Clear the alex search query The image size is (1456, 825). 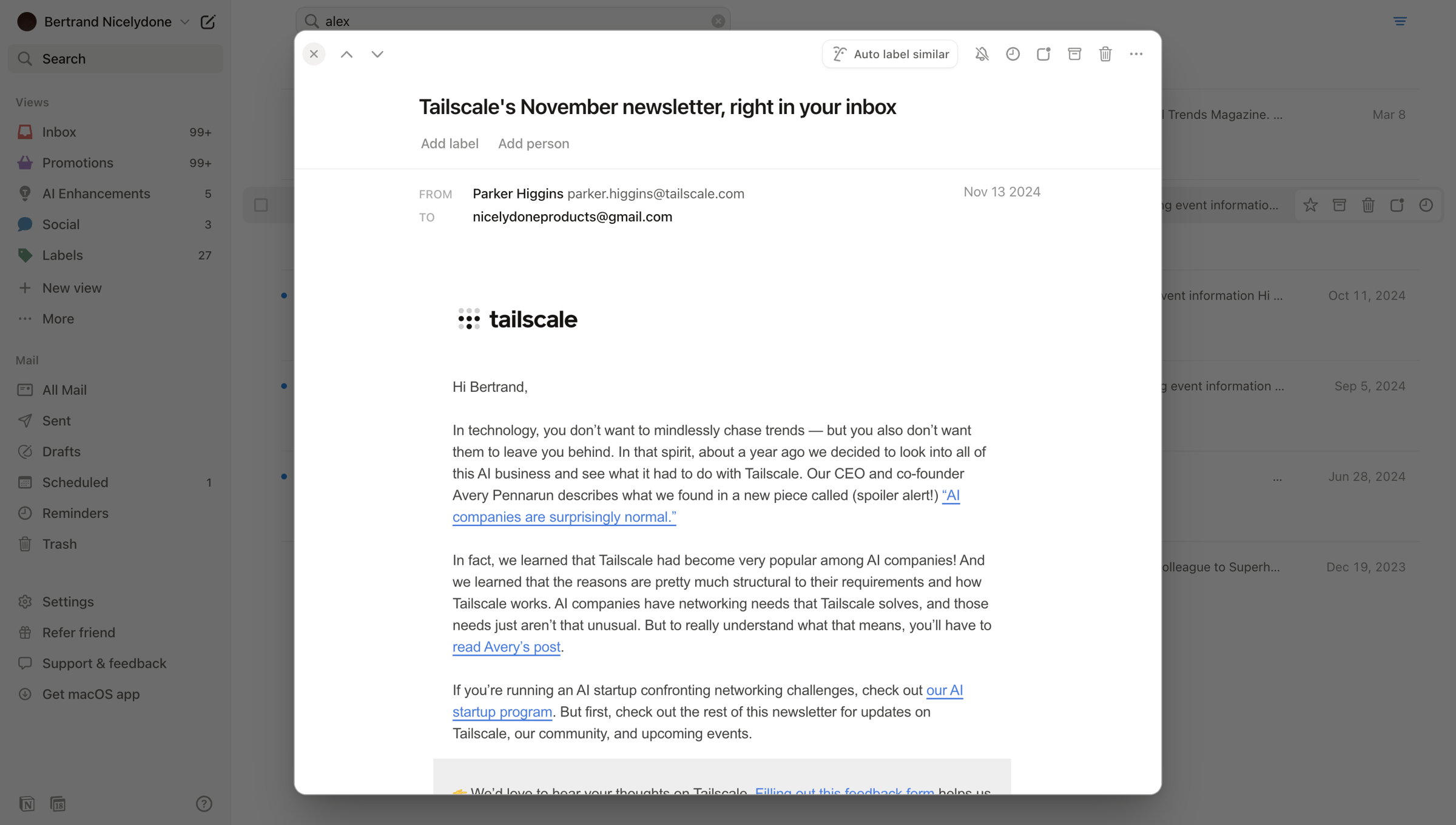tap(718, 21)
